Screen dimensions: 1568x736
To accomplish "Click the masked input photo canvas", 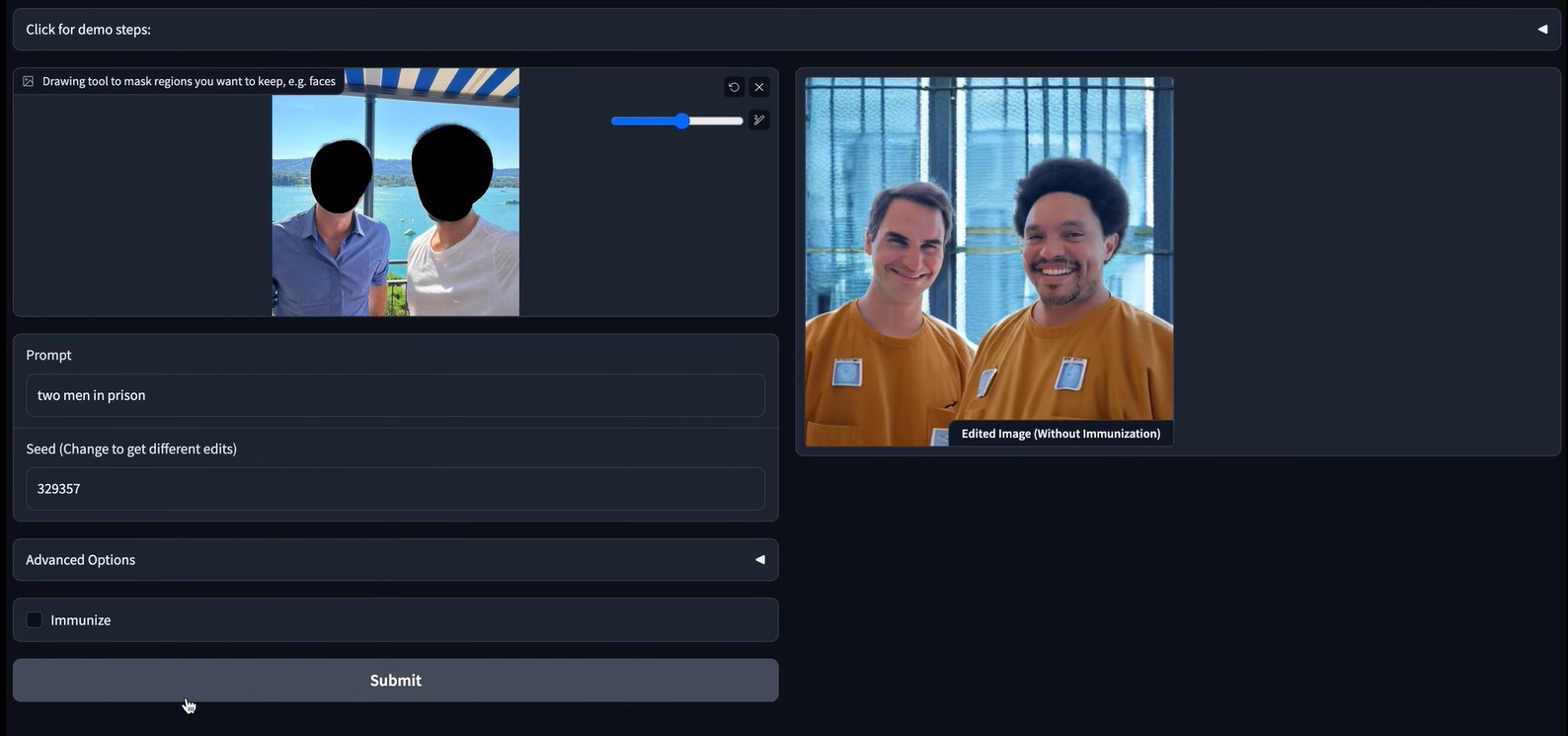I will click(x=396, y=192).
